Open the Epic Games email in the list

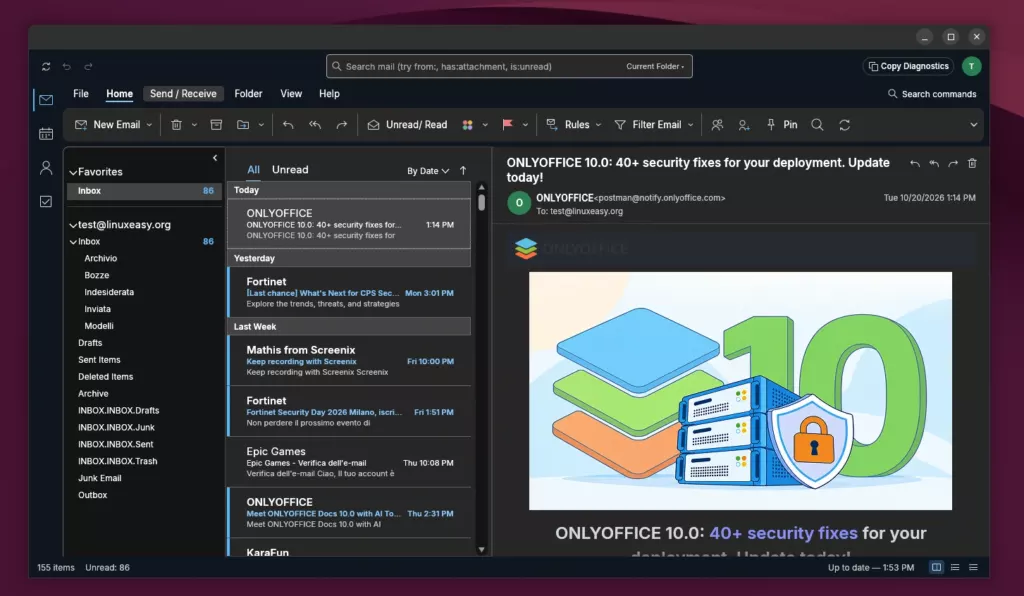349,462
